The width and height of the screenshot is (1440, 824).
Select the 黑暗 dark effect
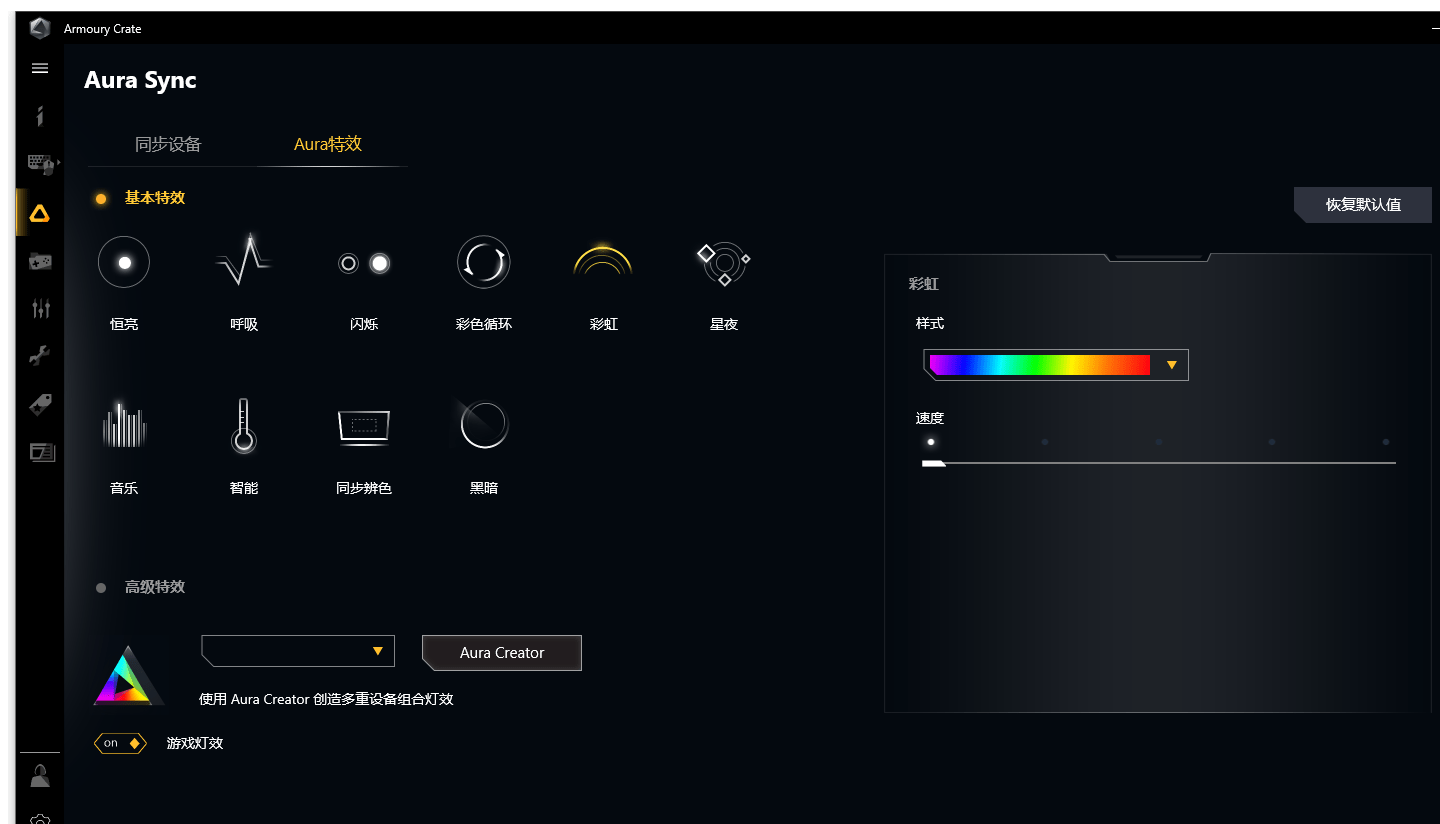484,425
